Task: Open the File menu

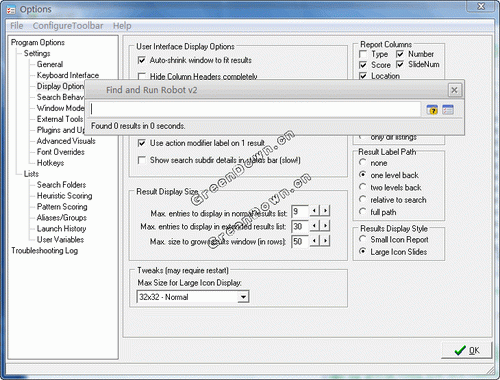Action: point(17,26)
